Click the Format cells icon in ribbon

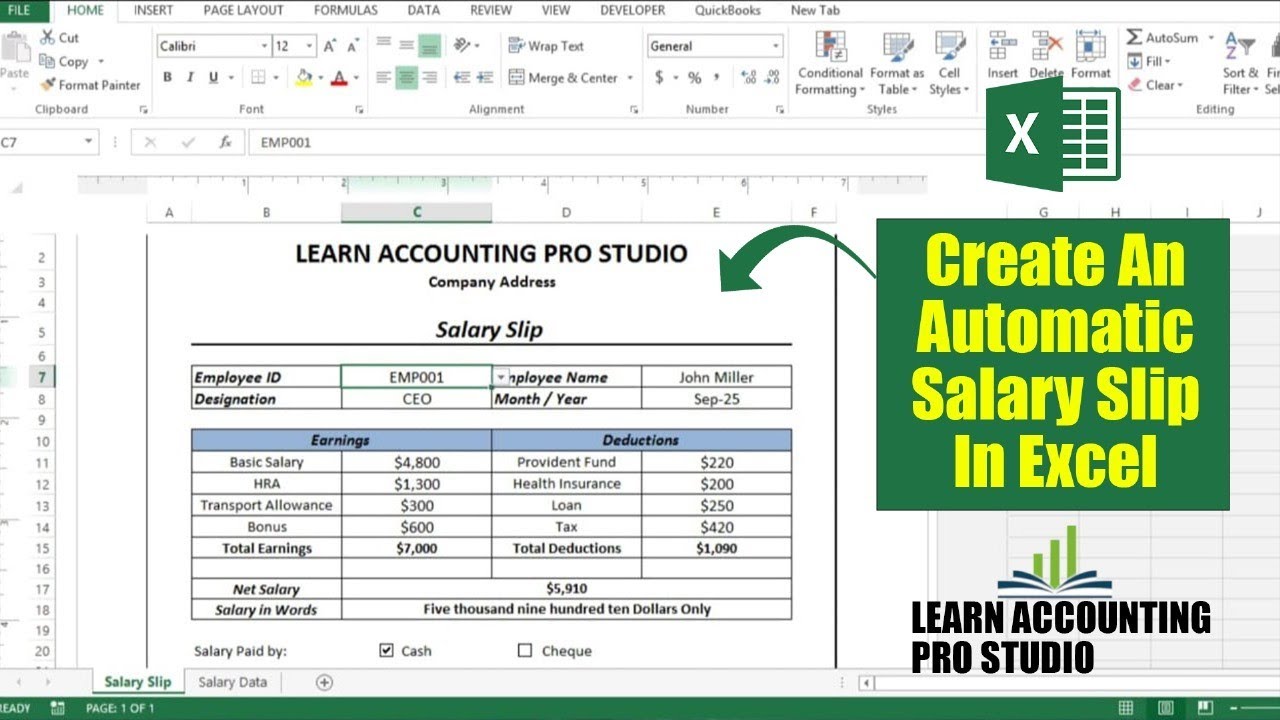point(1090,46)
